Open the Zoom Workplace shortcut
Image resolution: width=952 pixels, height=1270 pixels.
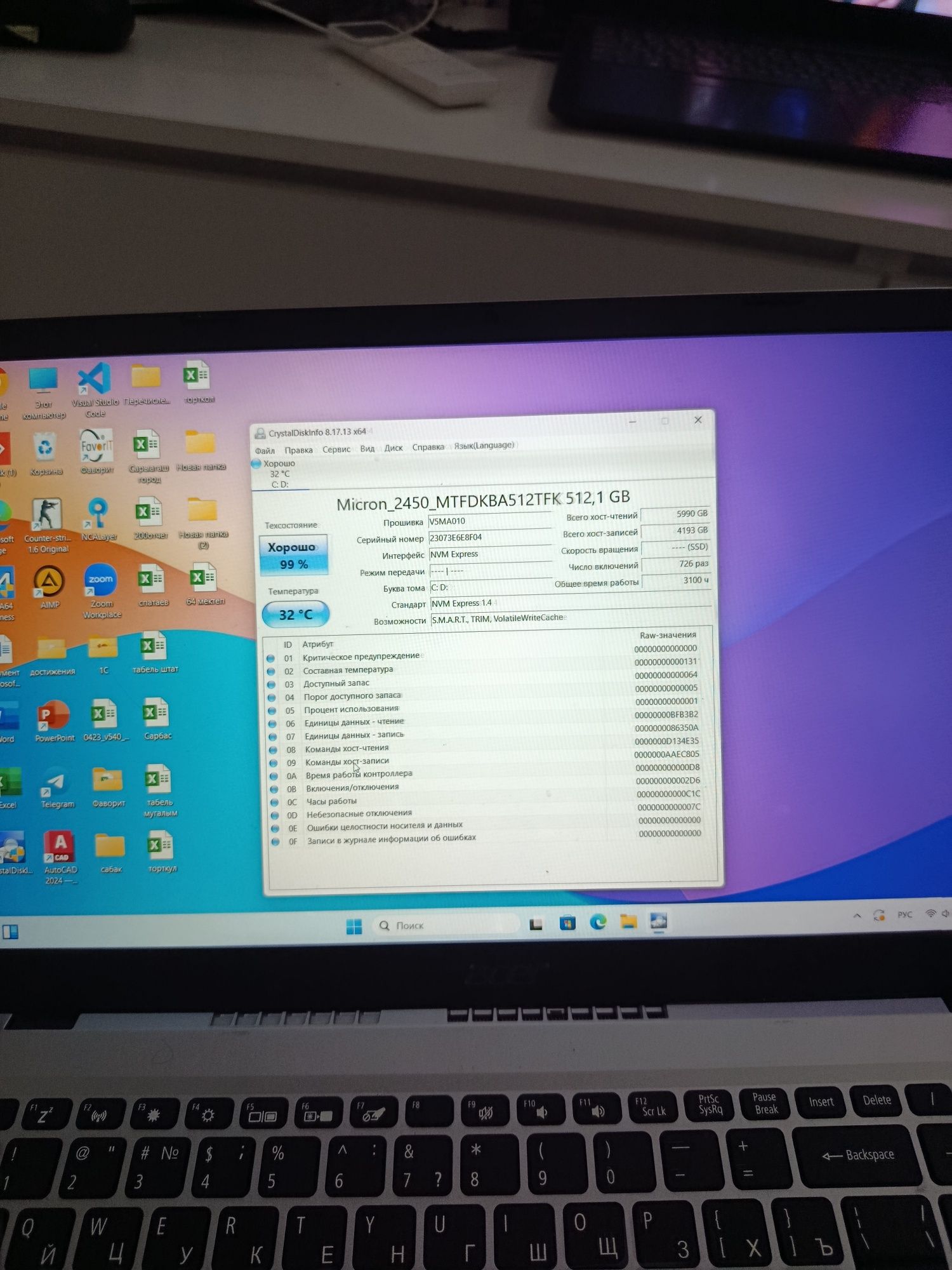pos(101,591)
